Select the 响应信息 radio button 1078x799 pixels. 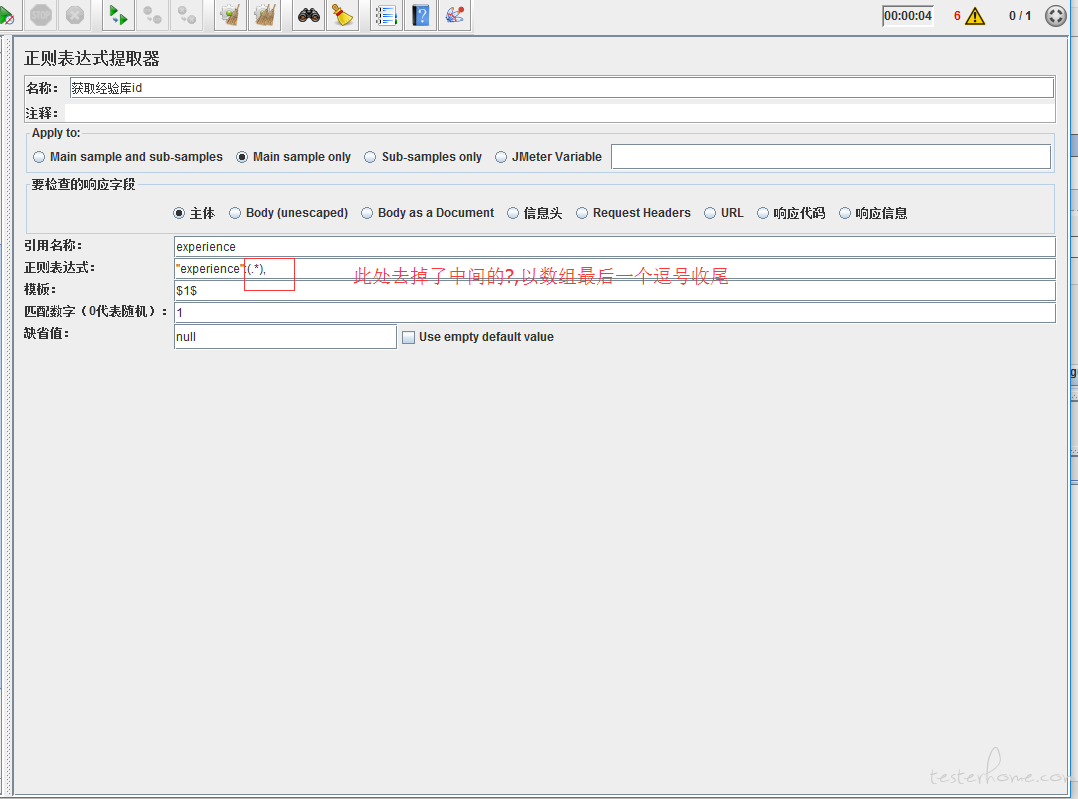tap(845, 213)
